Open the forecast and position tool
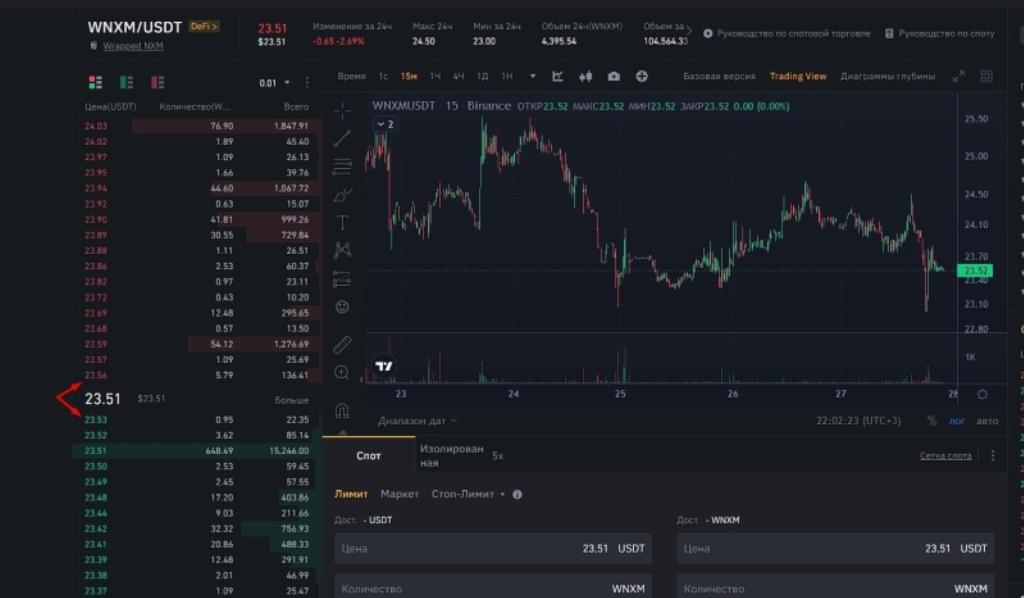Image resolution: width=1024 pixels, height=598 pixels. coord(342,279)
